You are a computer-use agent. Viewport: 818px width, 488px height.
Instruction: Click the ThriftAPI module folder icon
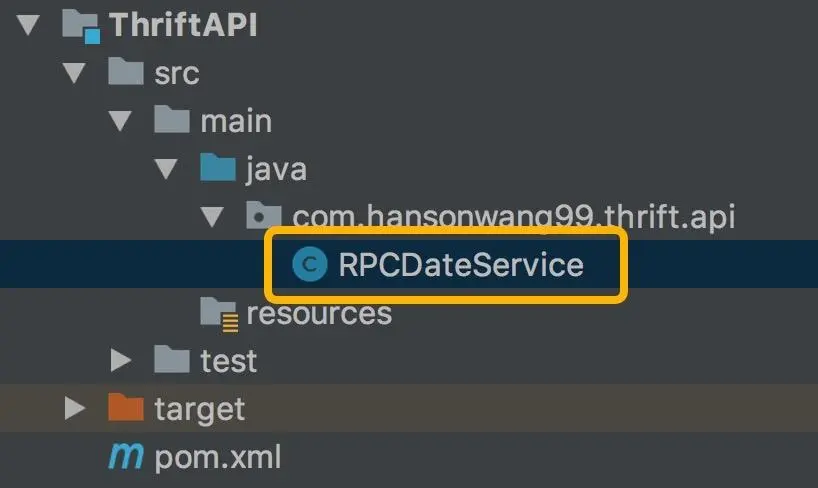81,26
